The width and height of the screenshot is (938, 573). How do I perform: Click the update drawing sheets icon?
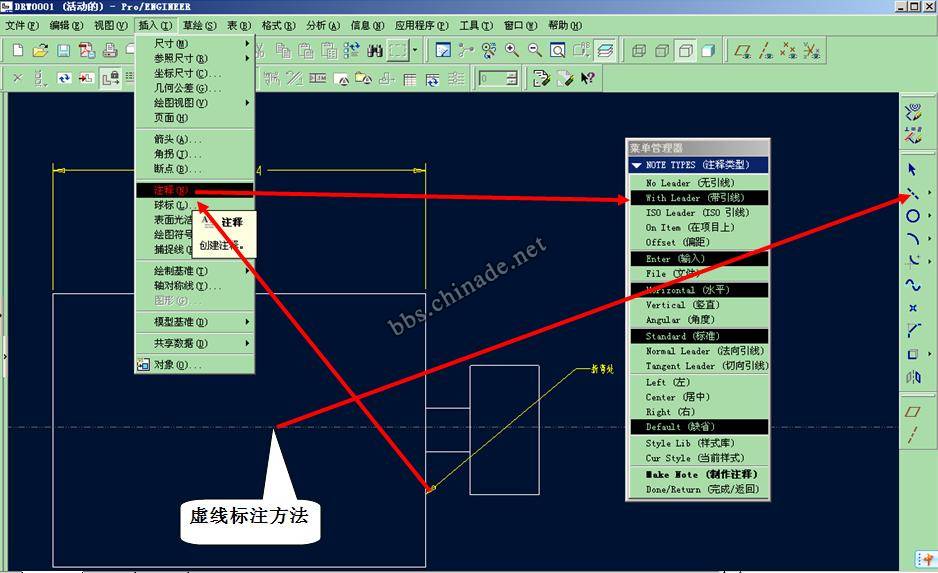point(64,78)
